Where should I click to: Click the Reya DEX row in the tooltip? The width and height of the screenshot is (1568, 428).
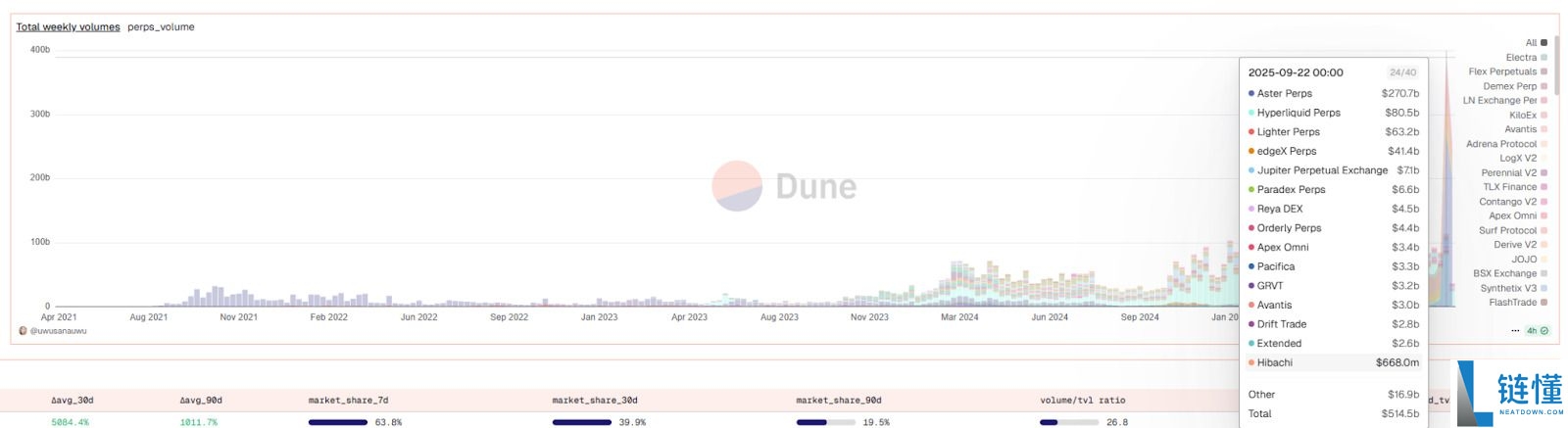(x=1334, y=209)
